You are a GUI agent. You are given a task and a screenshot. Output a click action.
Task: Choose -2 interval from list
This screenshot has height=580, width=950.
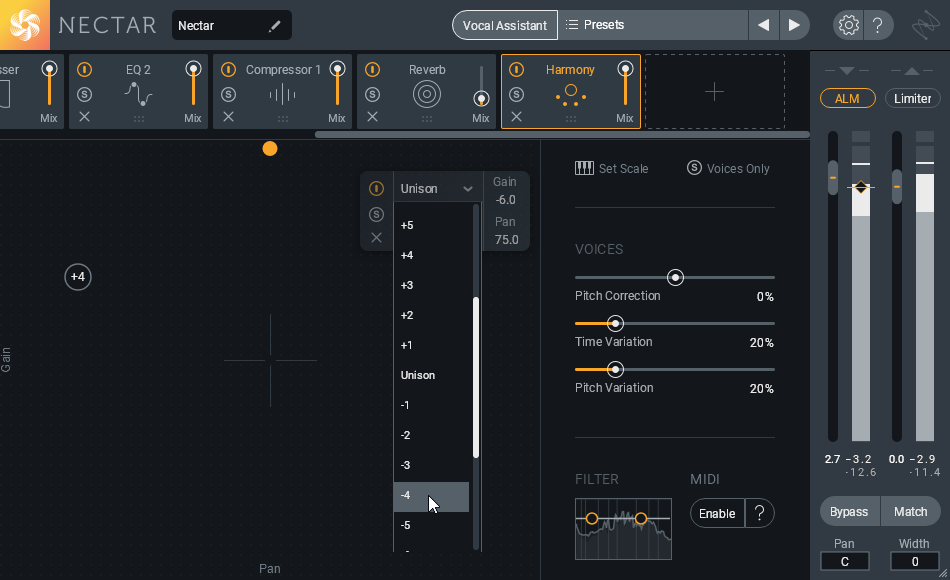coord(431,435)
